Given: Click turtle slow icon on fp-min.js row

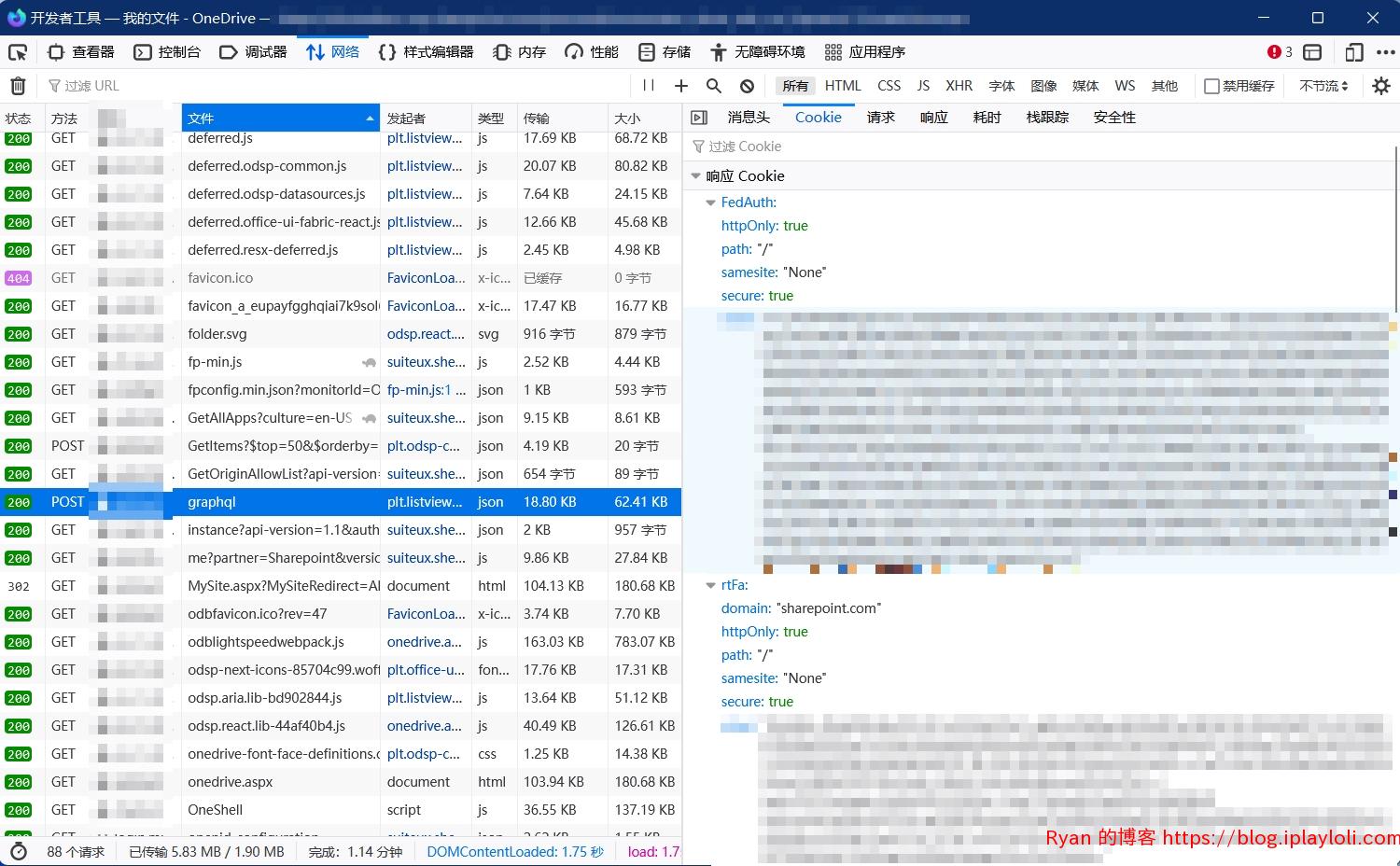Looking at the screenshot, I should pos(370,362).
